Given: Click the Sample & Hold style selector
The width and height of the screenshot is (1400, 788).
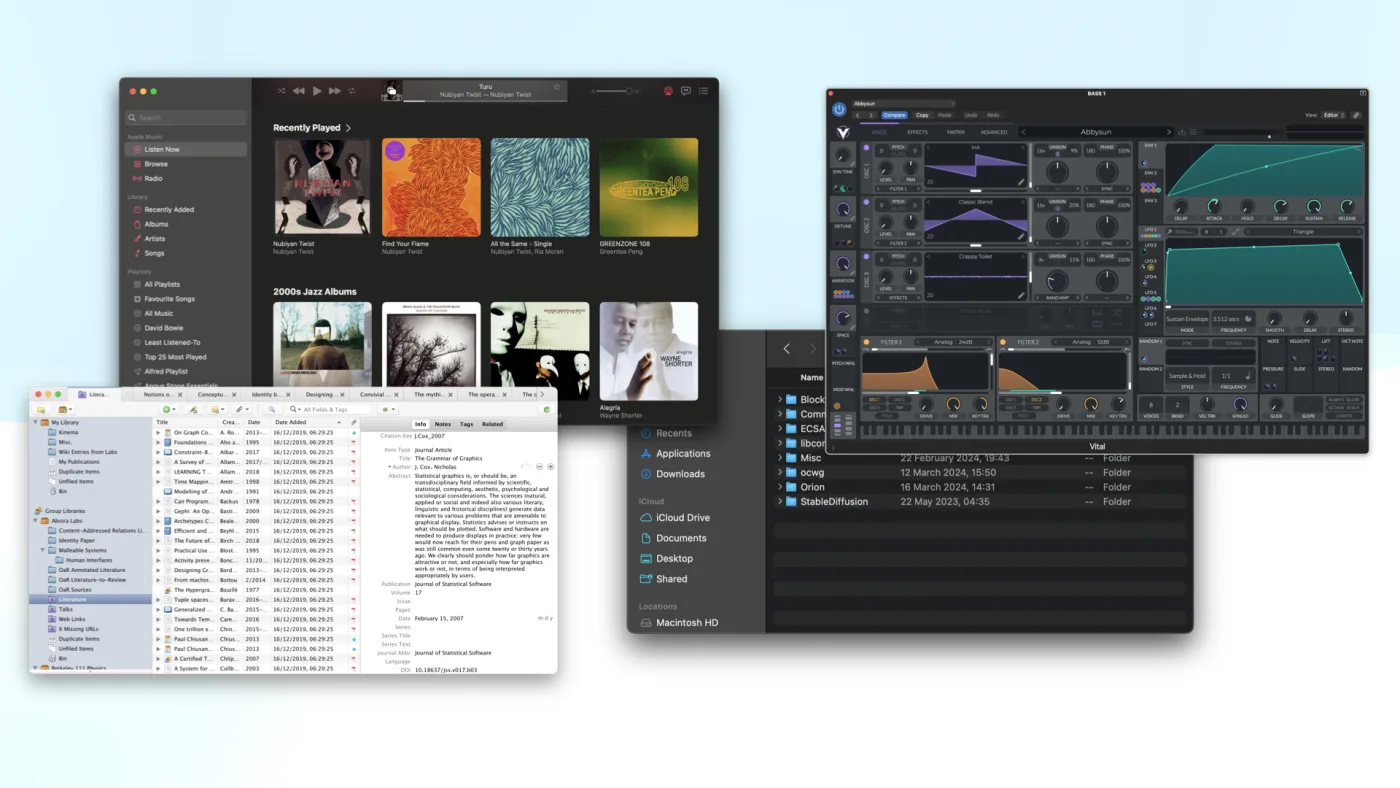Looking at the screenshot, I should coord(1187,376).
